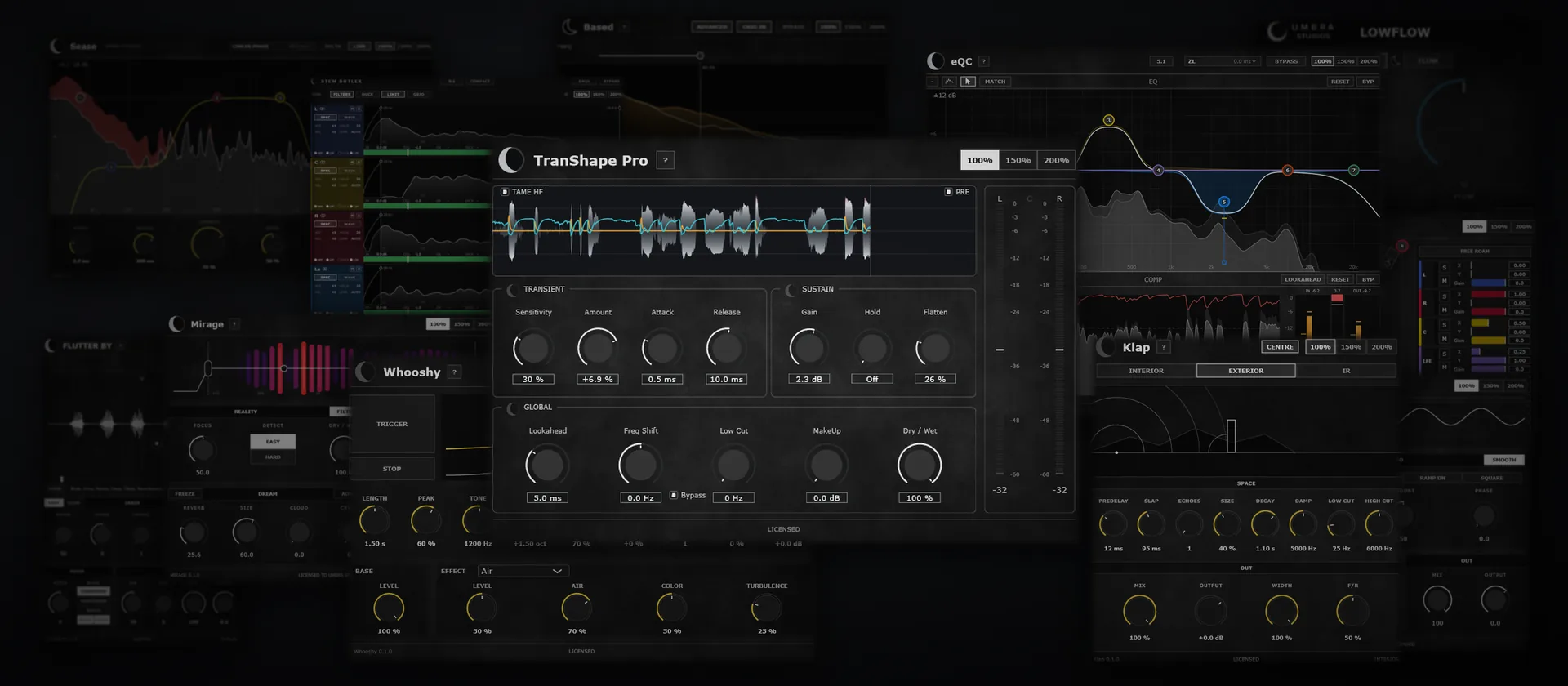Click the eQC moon logo
Image resolution: width=1568 pixels, height=686 pixels.
click(x=936, y=61)
